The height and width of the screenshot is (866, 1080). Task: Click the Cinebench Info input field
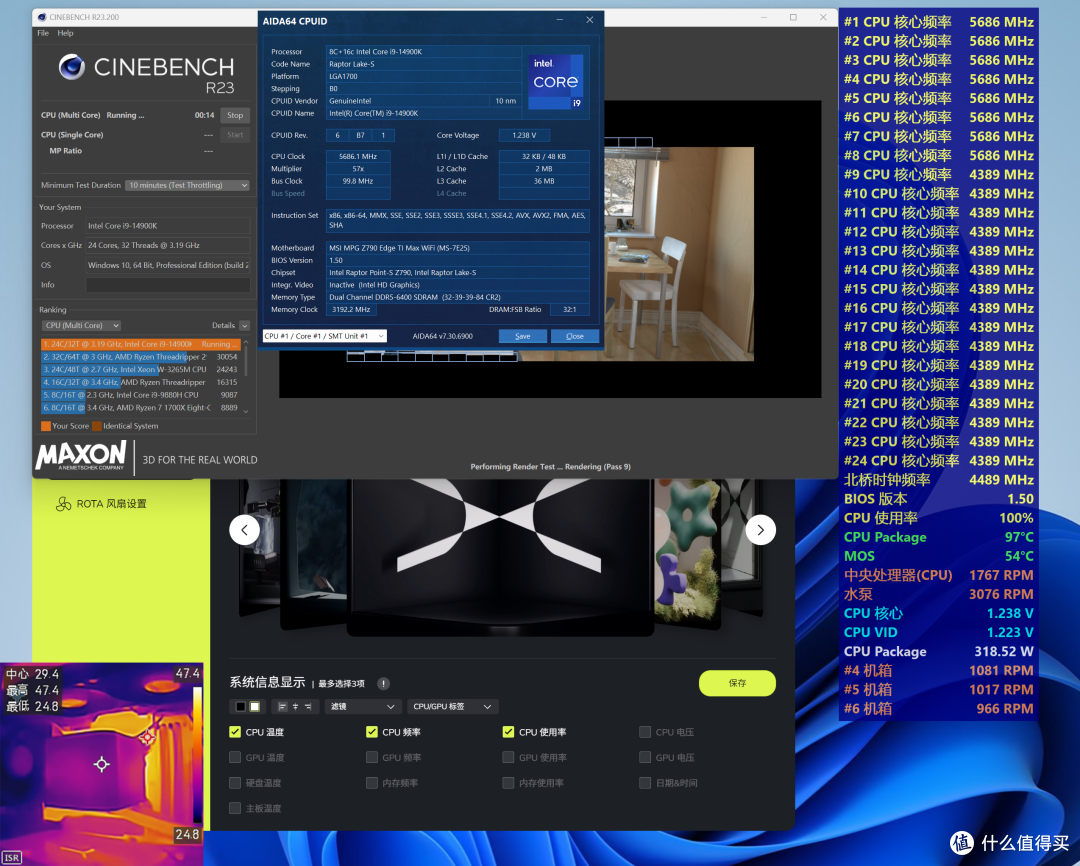click(167, 285)
